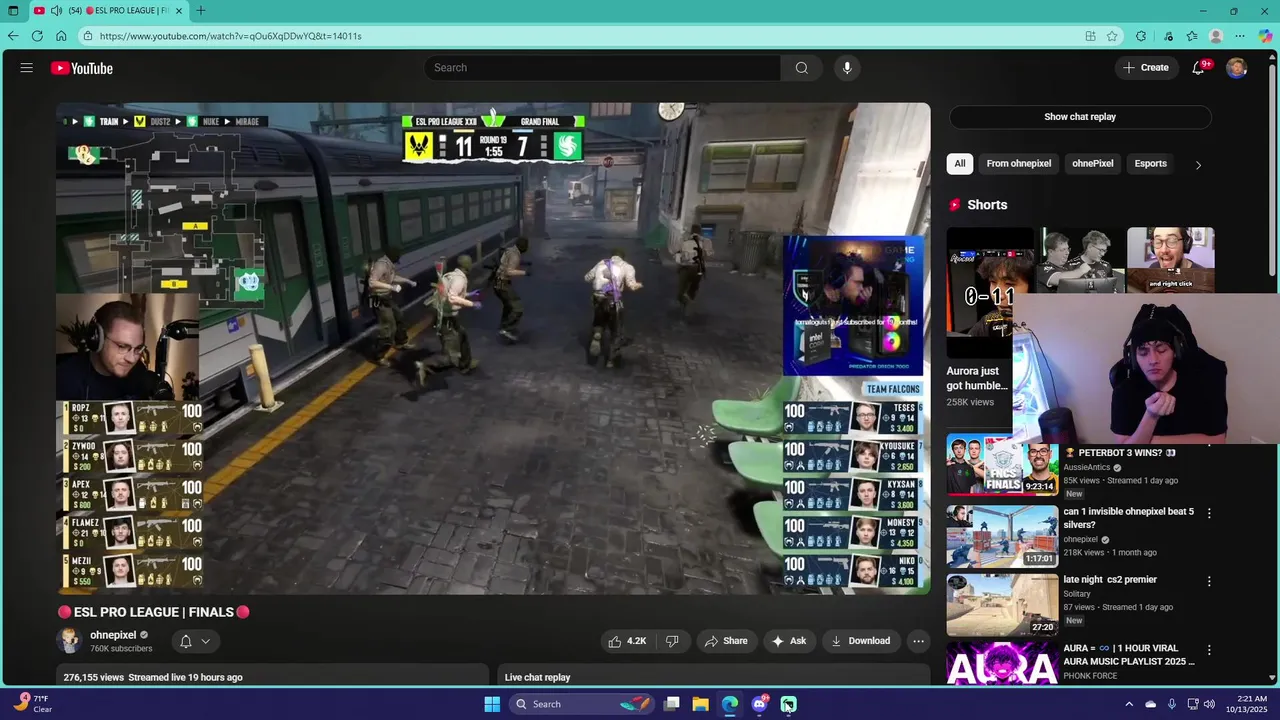Open the YouTube account avatar menu
1280x720 pixels.
click(1237, 68)
